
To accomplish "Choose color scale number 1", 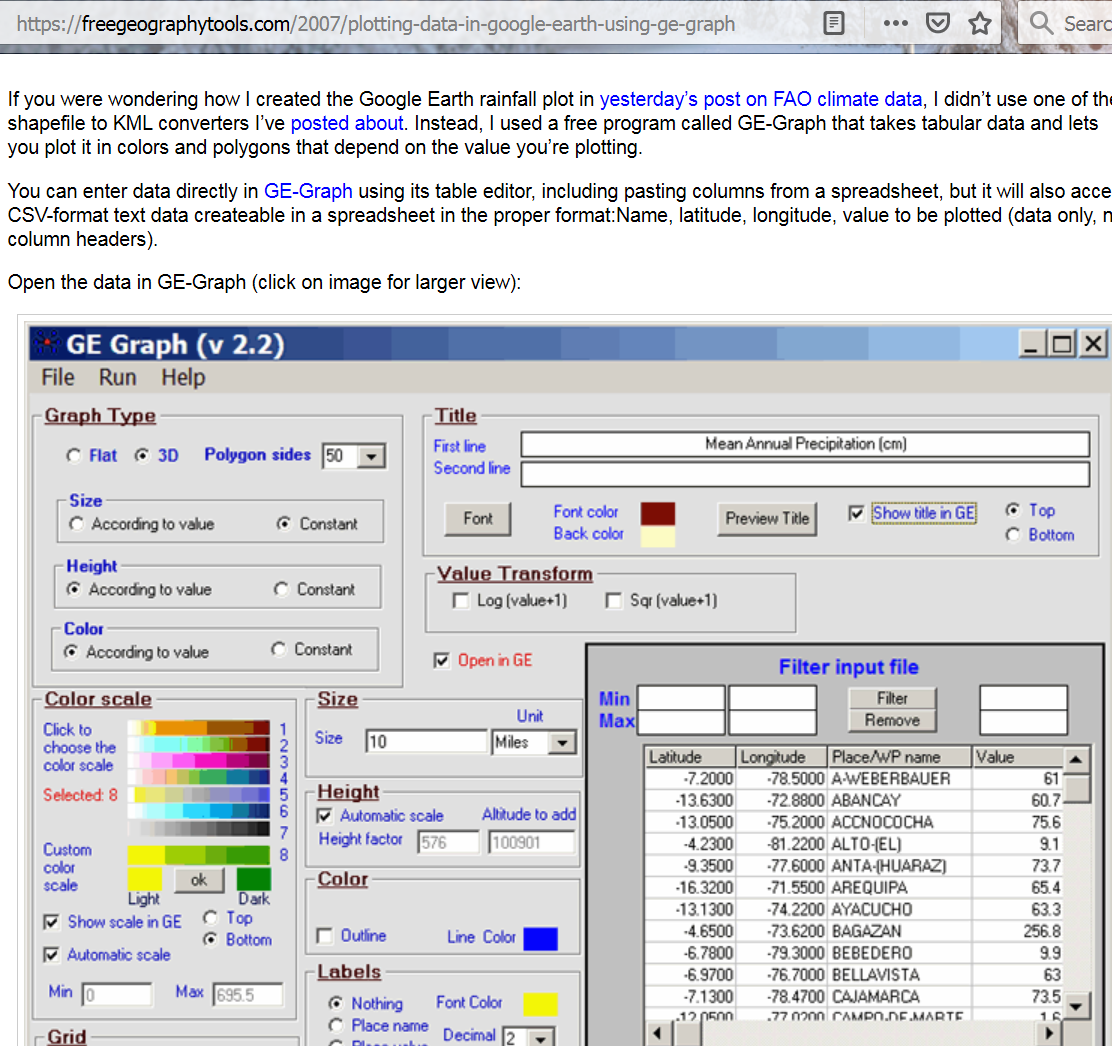I will (199, 728).
